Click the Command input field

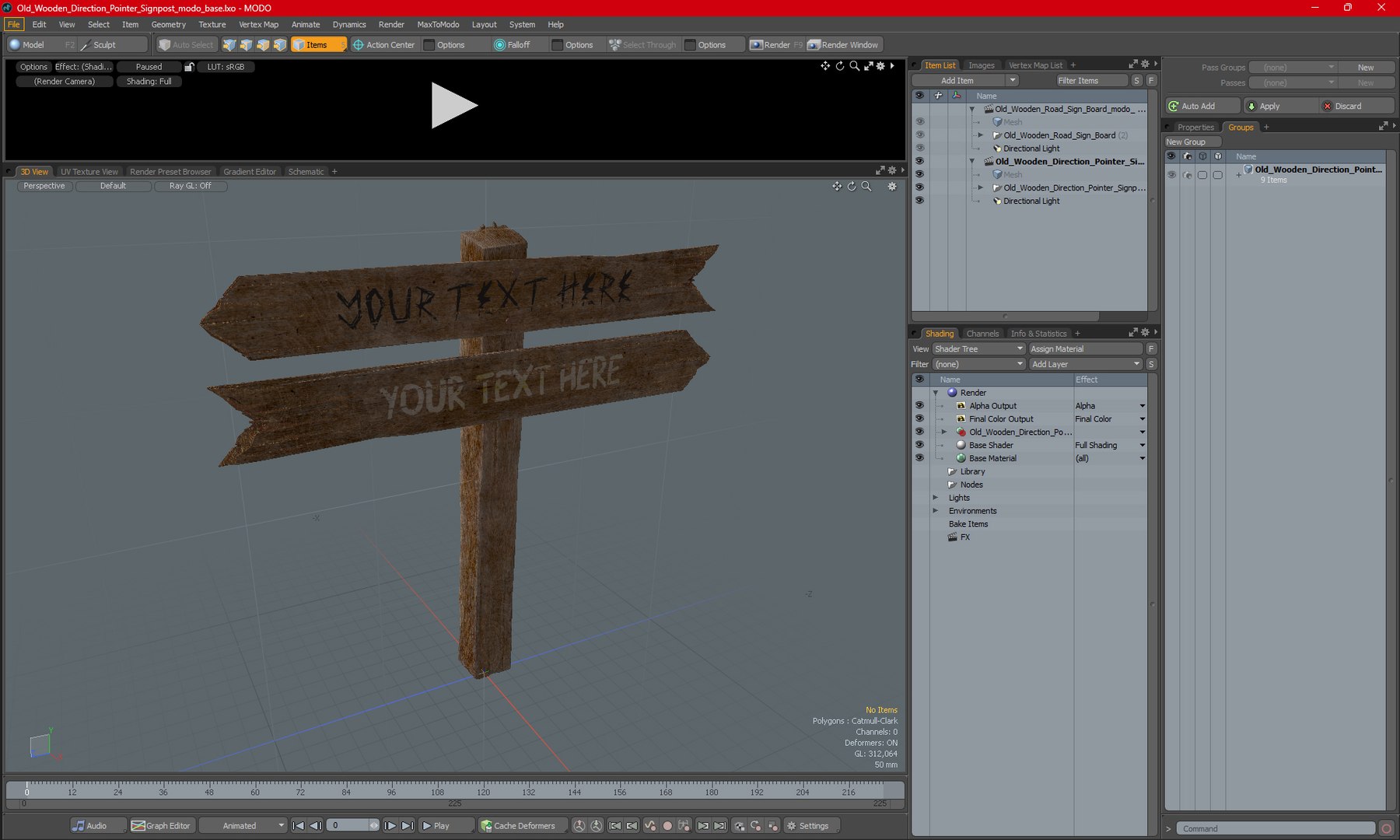pos(1276,829)
